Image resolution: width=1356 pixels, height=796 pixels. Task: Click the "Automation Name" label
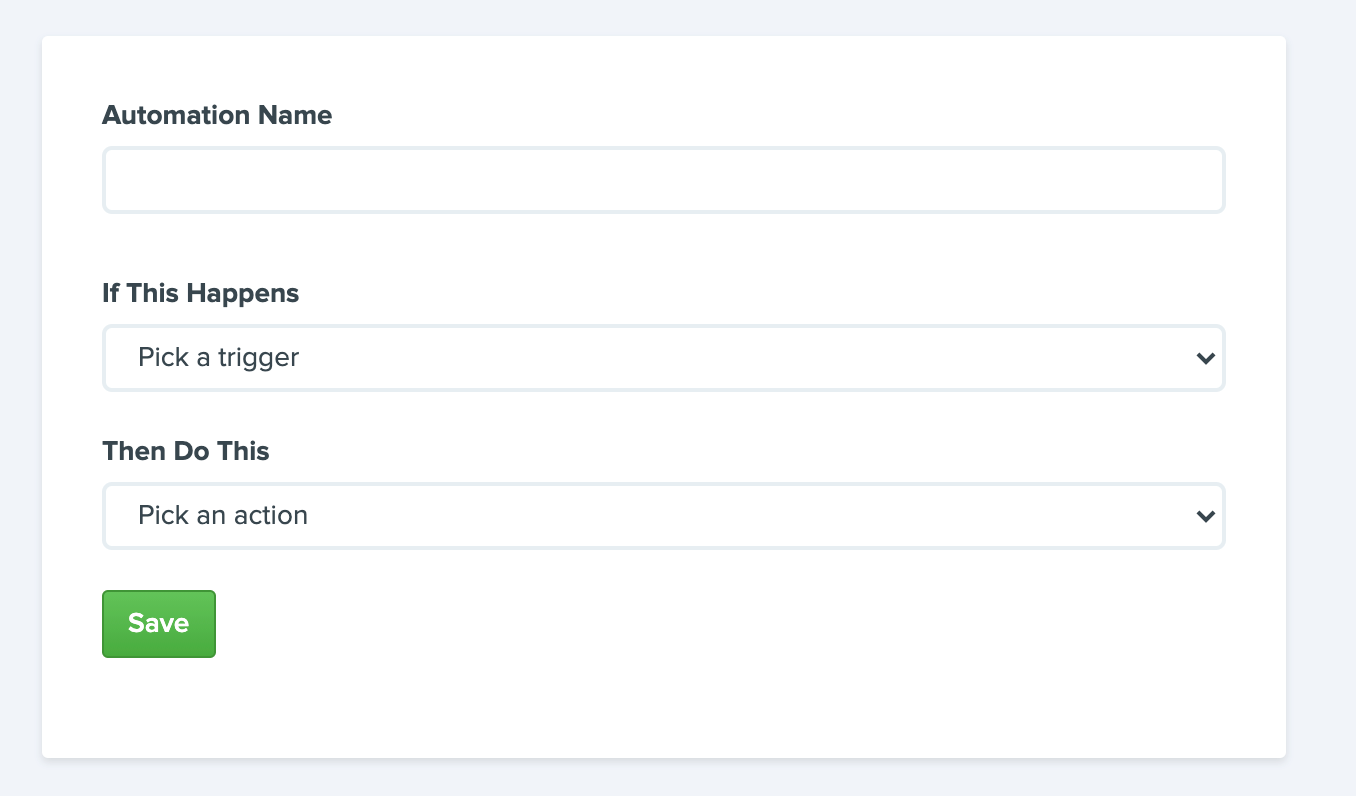pyautogui.click(x=217, y=115)
